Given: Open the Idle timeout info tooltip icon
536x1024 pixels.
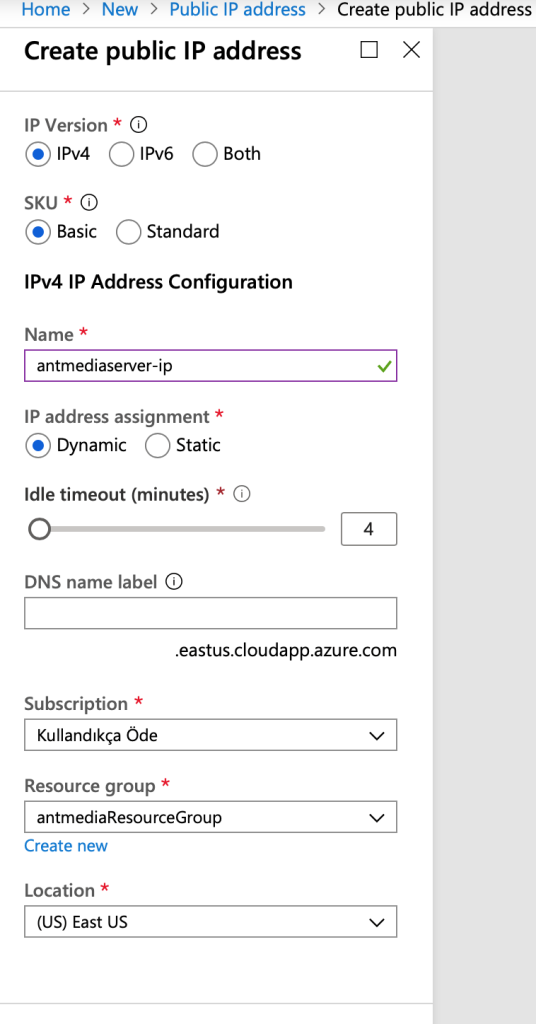Looking at the screenshot, I should (242, 494).
